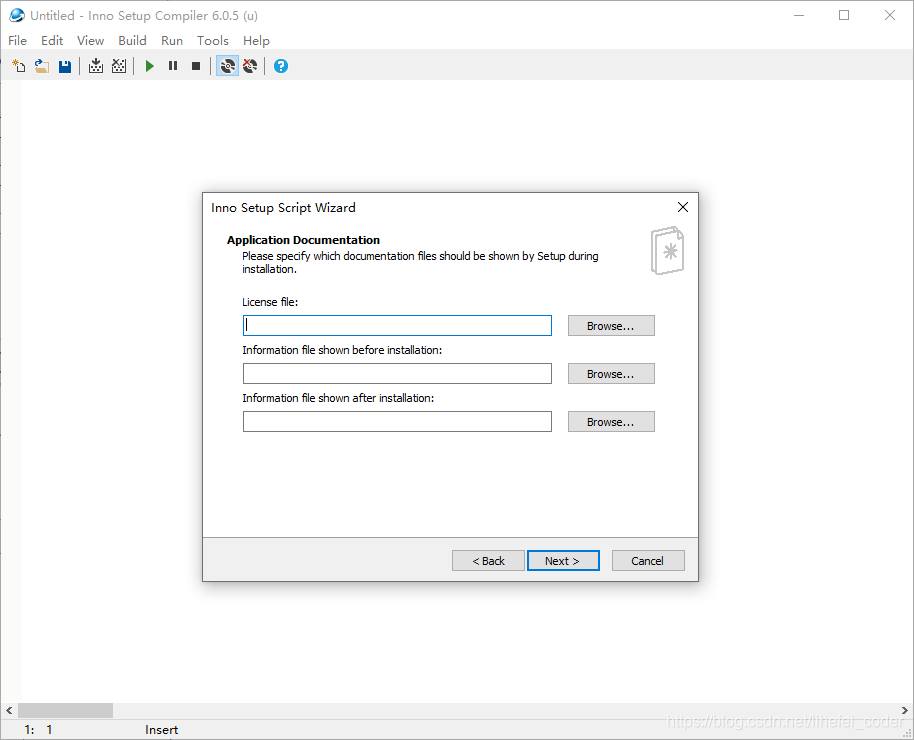
Task: Open the Build menu
Action: tap(132, 40)
